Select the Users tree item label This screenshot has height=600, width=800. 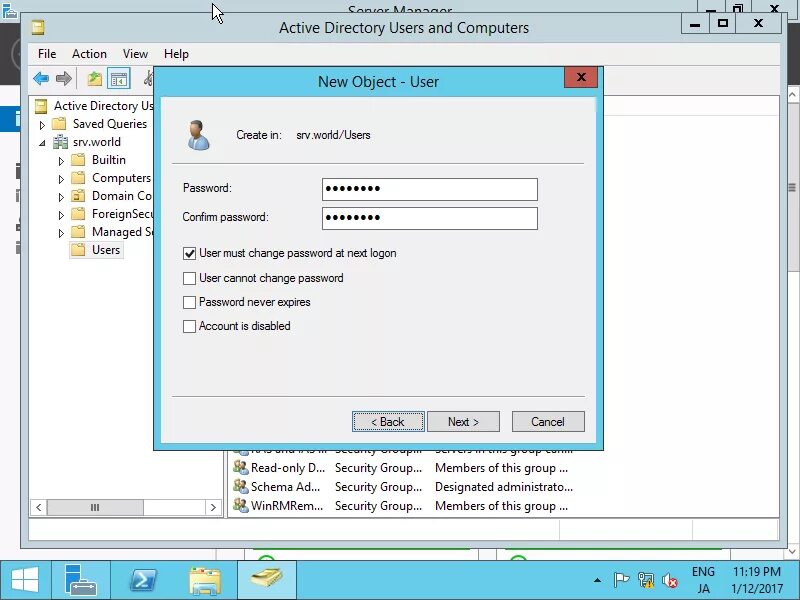pos(106,250)
